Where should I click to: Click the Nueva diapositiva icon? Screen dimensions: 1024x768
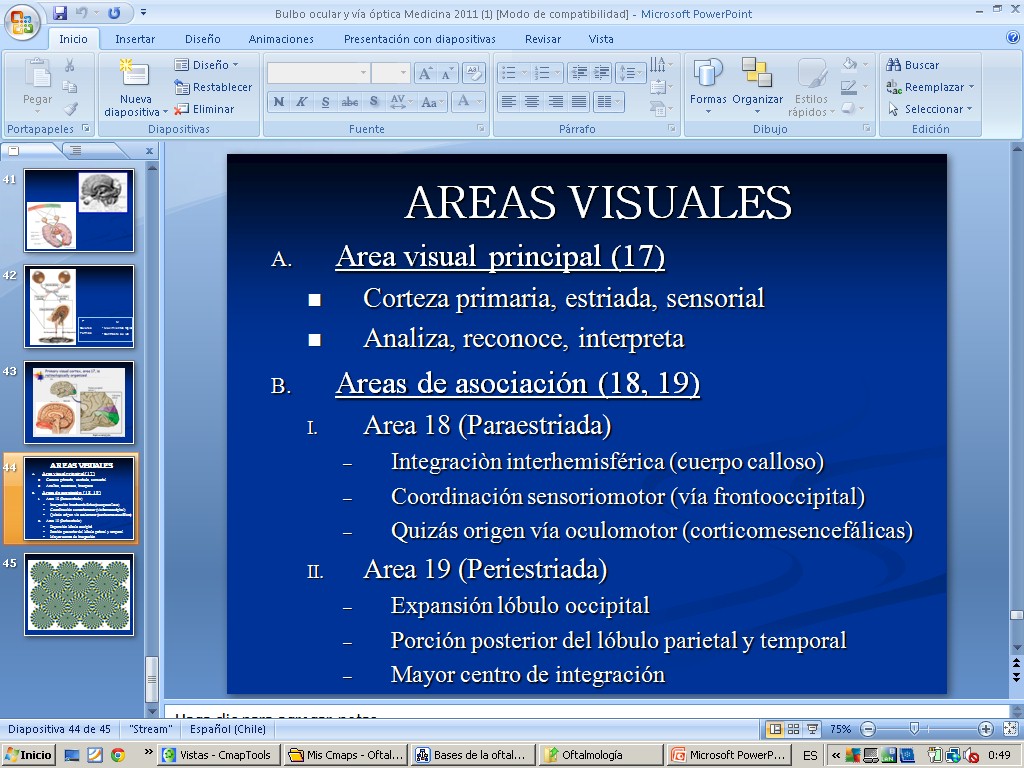click(x=134, y=75)
